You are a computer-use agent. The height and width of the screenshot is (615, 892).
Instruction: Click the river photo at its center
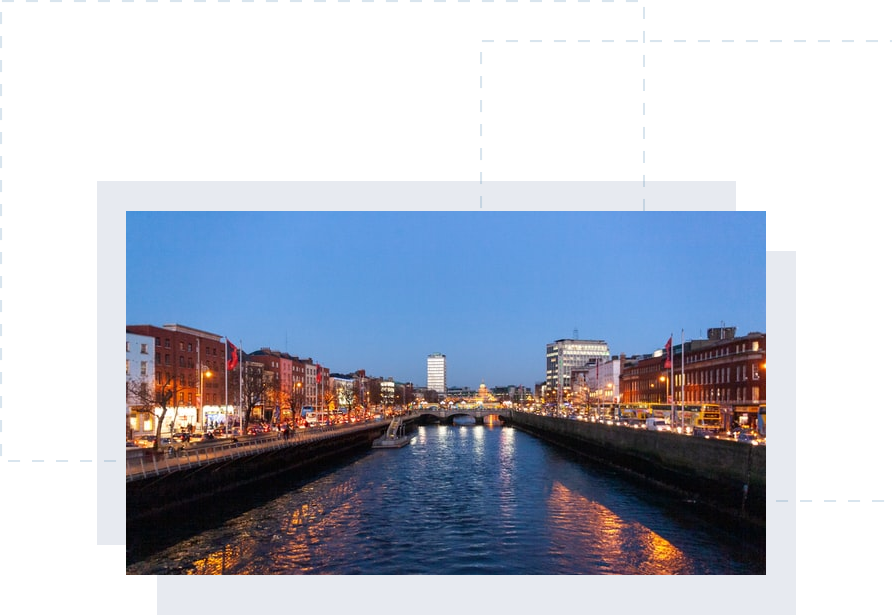pyautogui.click(x=445, y=392)
